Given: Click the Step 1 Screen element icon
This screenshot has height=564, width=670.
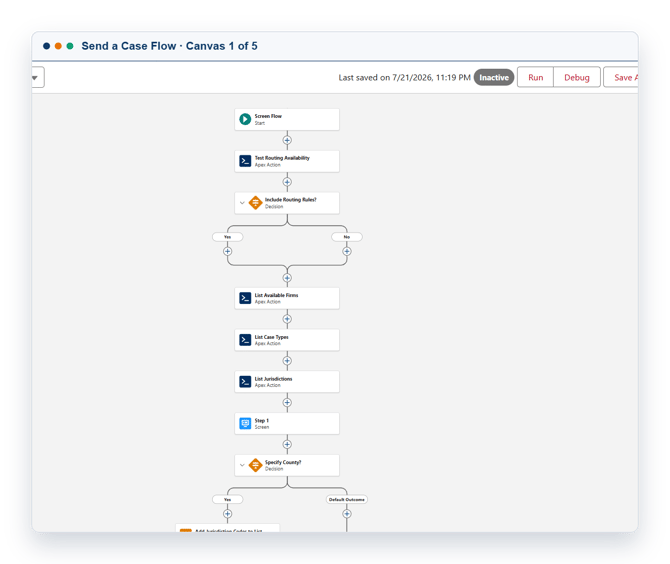Looking at the screenshot, I should pyautogui.click(x=245, y=423).
